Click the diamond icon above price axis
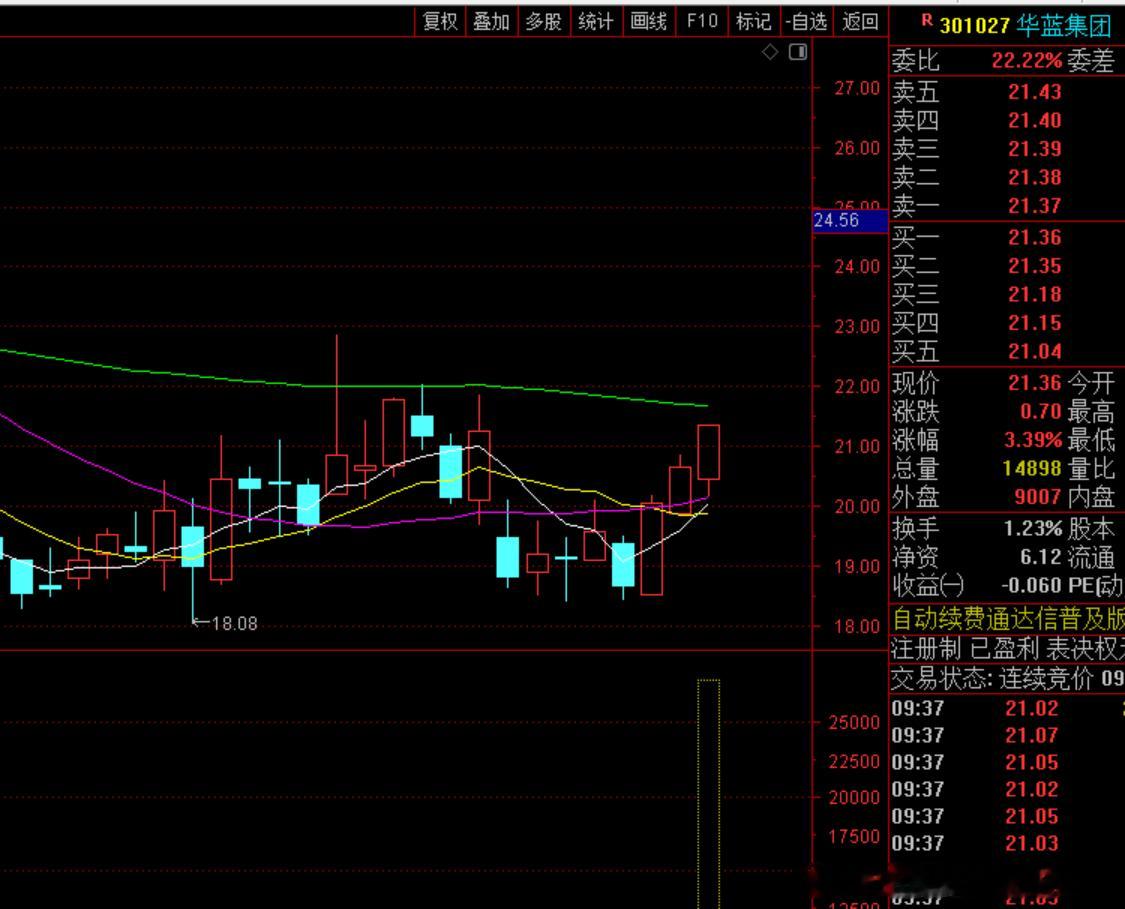Image resolution: width=1125 pixels, height=909 pixels. tap(770, 52)
